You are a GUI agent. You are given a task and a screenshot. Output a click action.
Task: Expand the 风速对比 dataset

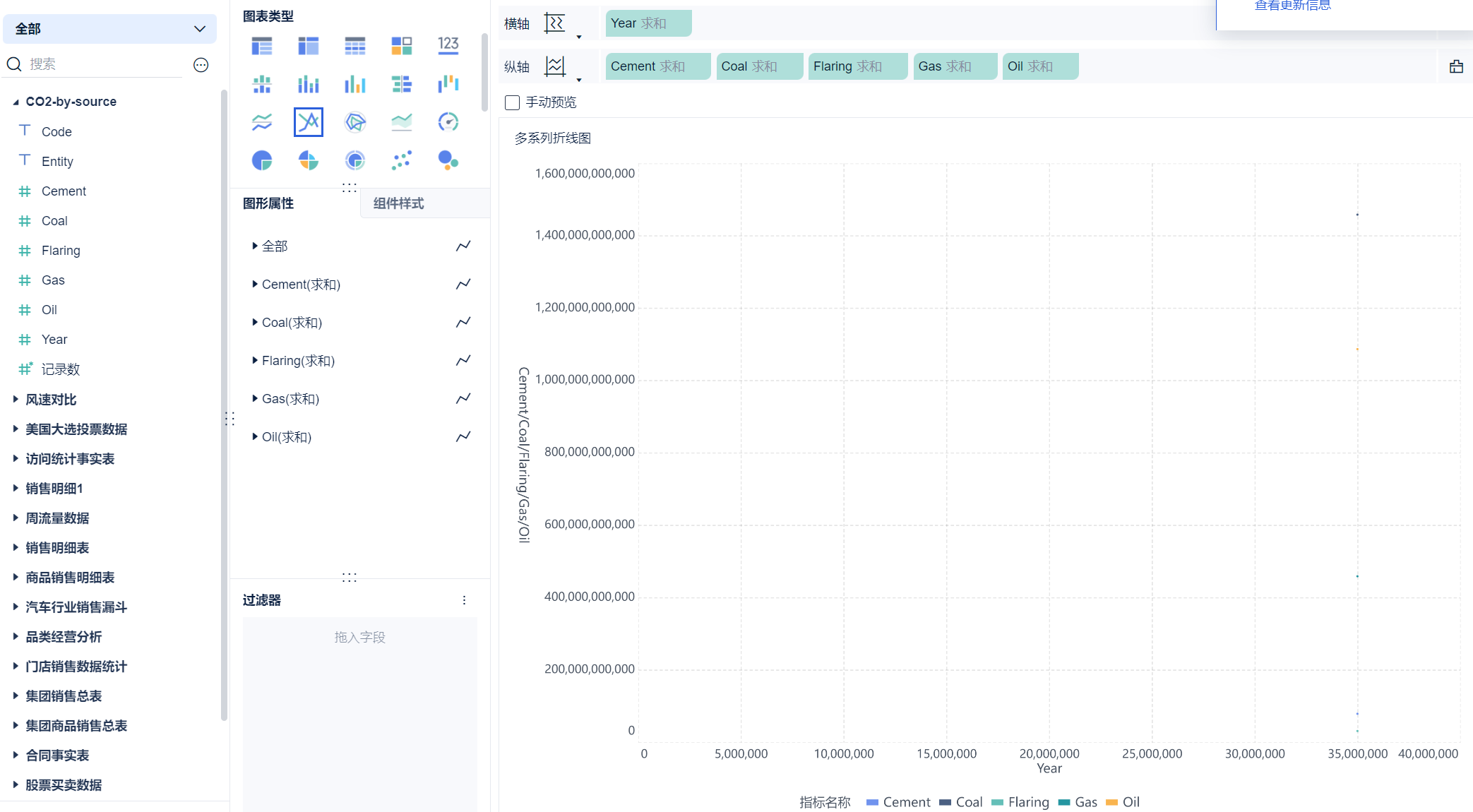click(x=16, y=400)
